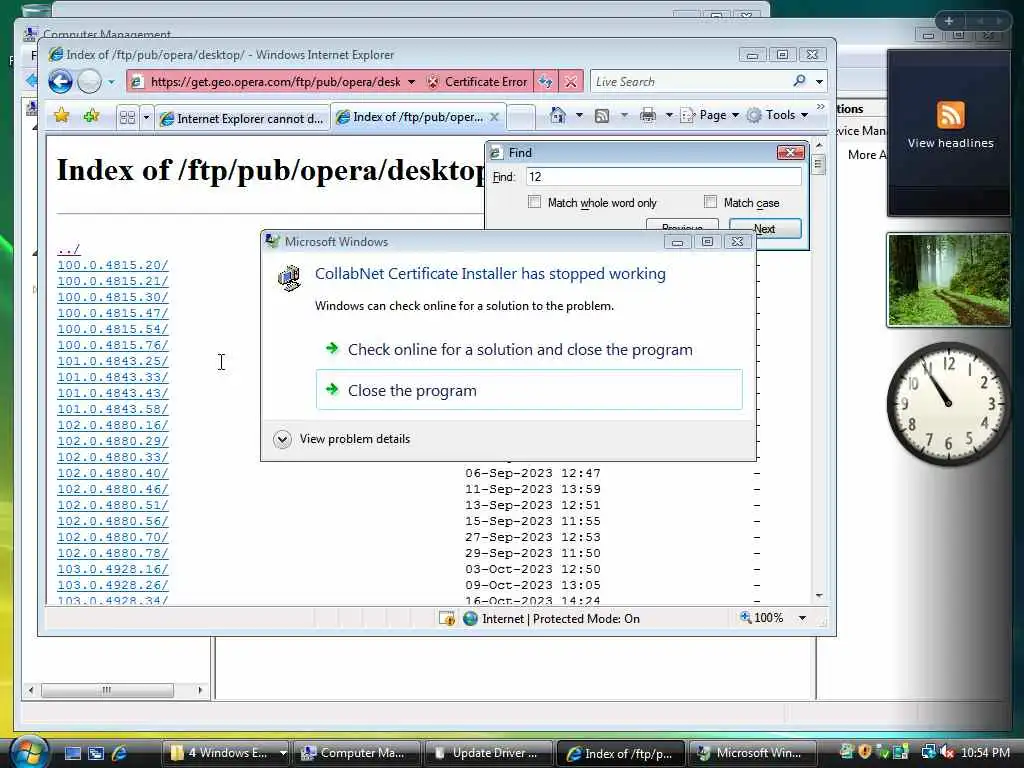
Task: Add a gadget with the sidebar plus button
Action: coord(949,21)
